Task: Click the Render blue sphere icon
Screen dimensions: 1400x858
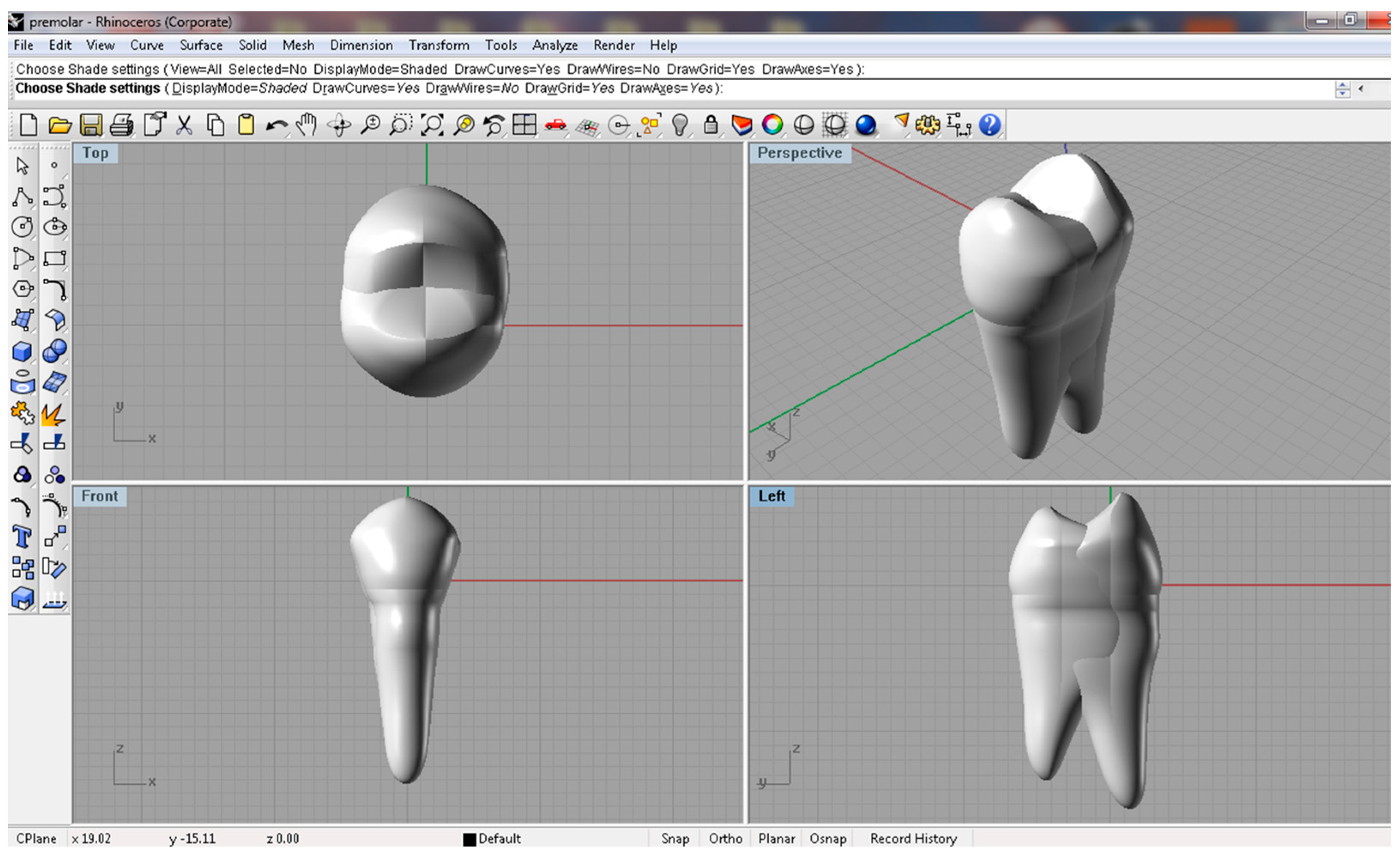Action: [x=865, y=124]
